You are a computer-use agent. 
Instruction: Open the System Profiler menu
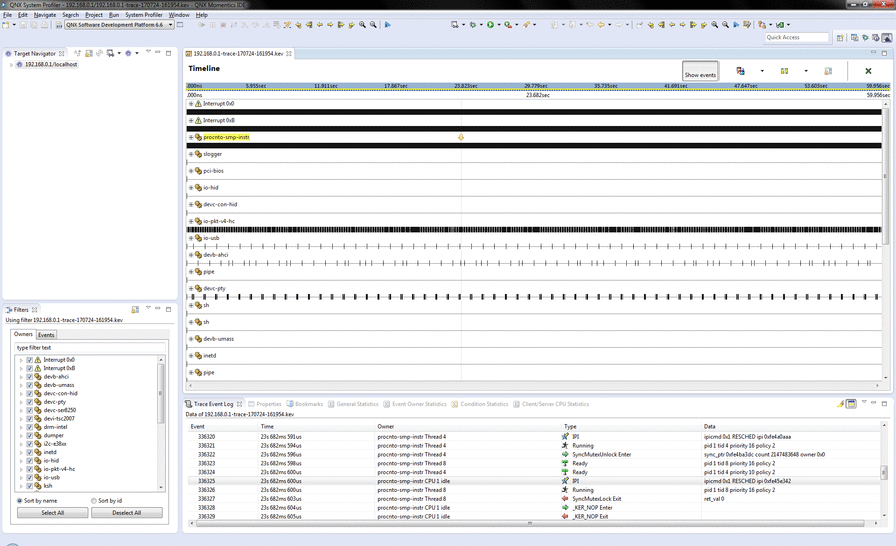(143, 15)
